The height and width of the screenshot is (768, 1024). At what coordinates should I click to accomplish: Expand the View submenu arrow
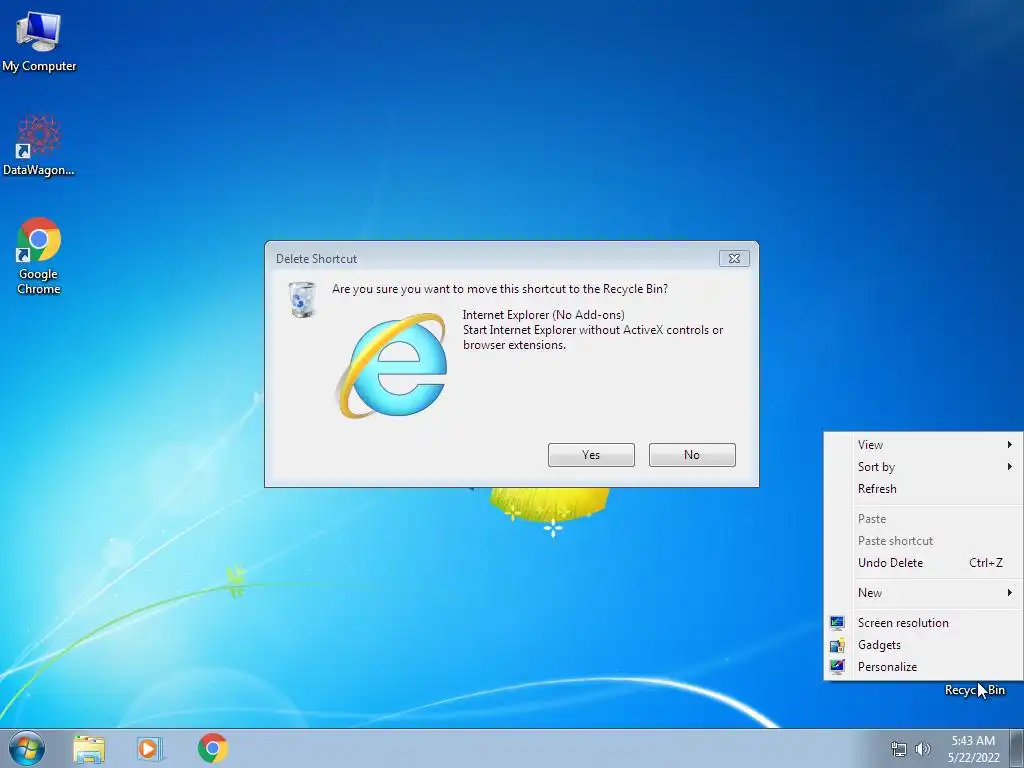click(x=1010, y=445)
